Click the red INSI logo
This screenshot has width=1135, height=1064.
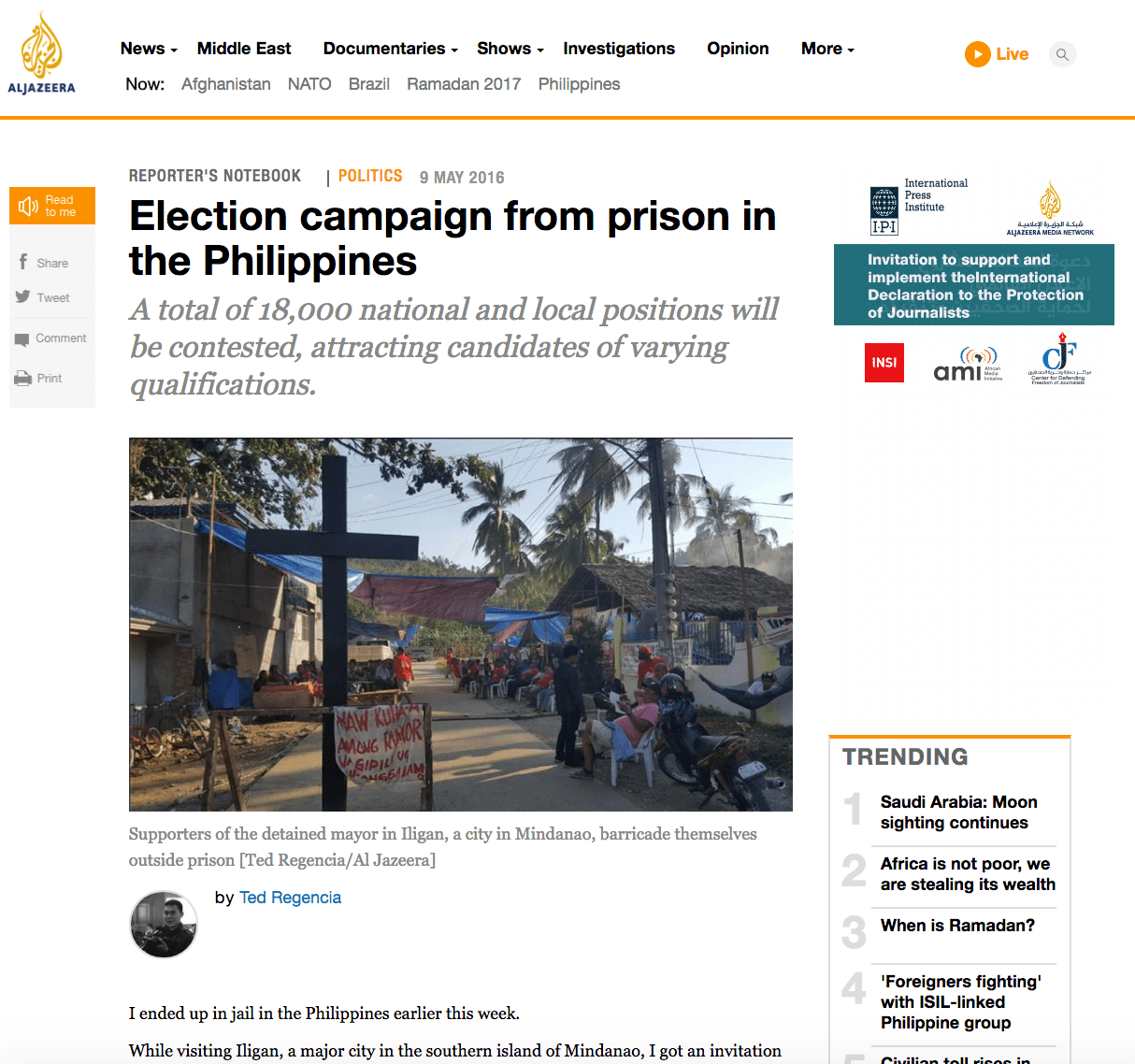[x=884, y=363]
